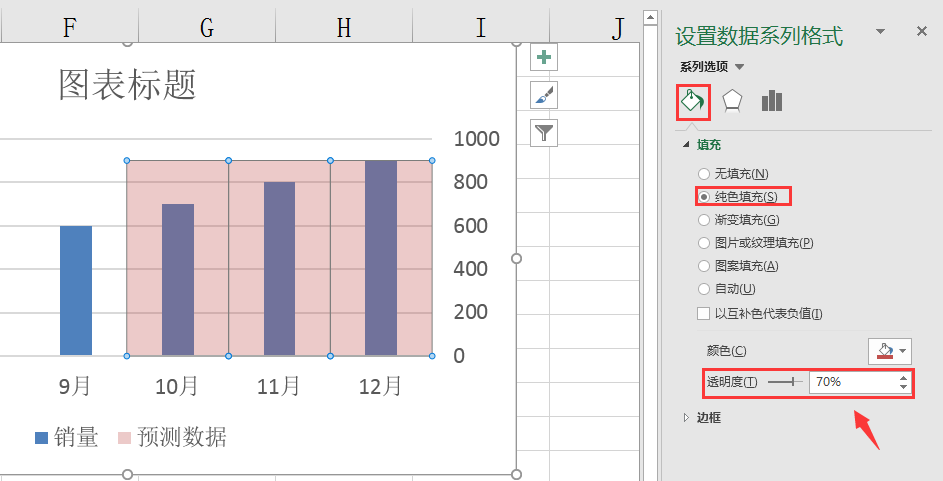Image resolution: width=943 pixels, height=481 pixels.
Task: Click the chart title 图表标题
Action: [127, 84]
